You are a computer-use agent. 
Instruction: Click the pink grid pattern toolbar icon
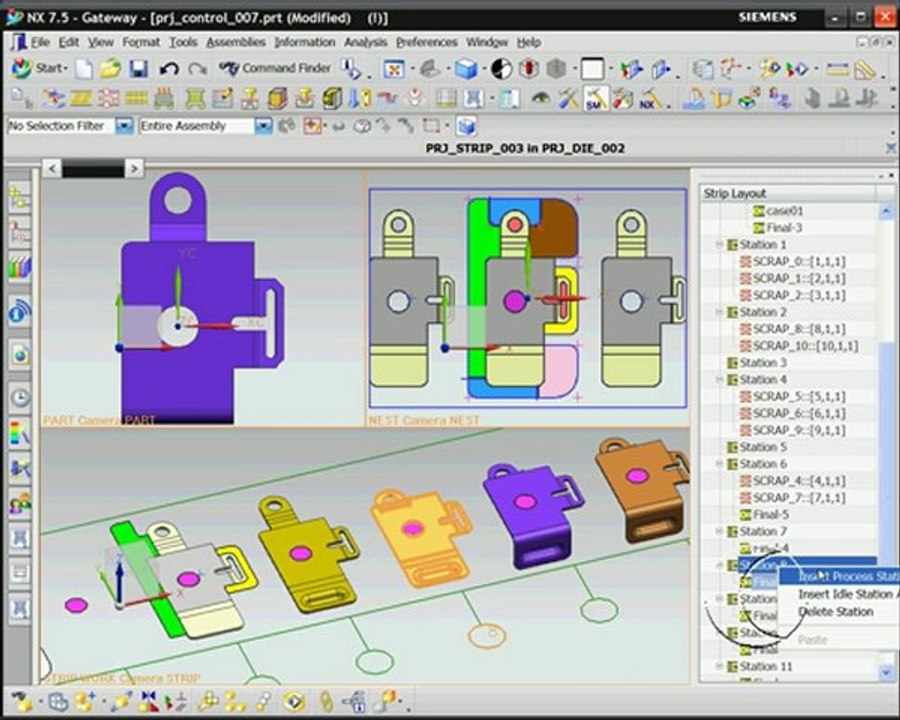108,99
